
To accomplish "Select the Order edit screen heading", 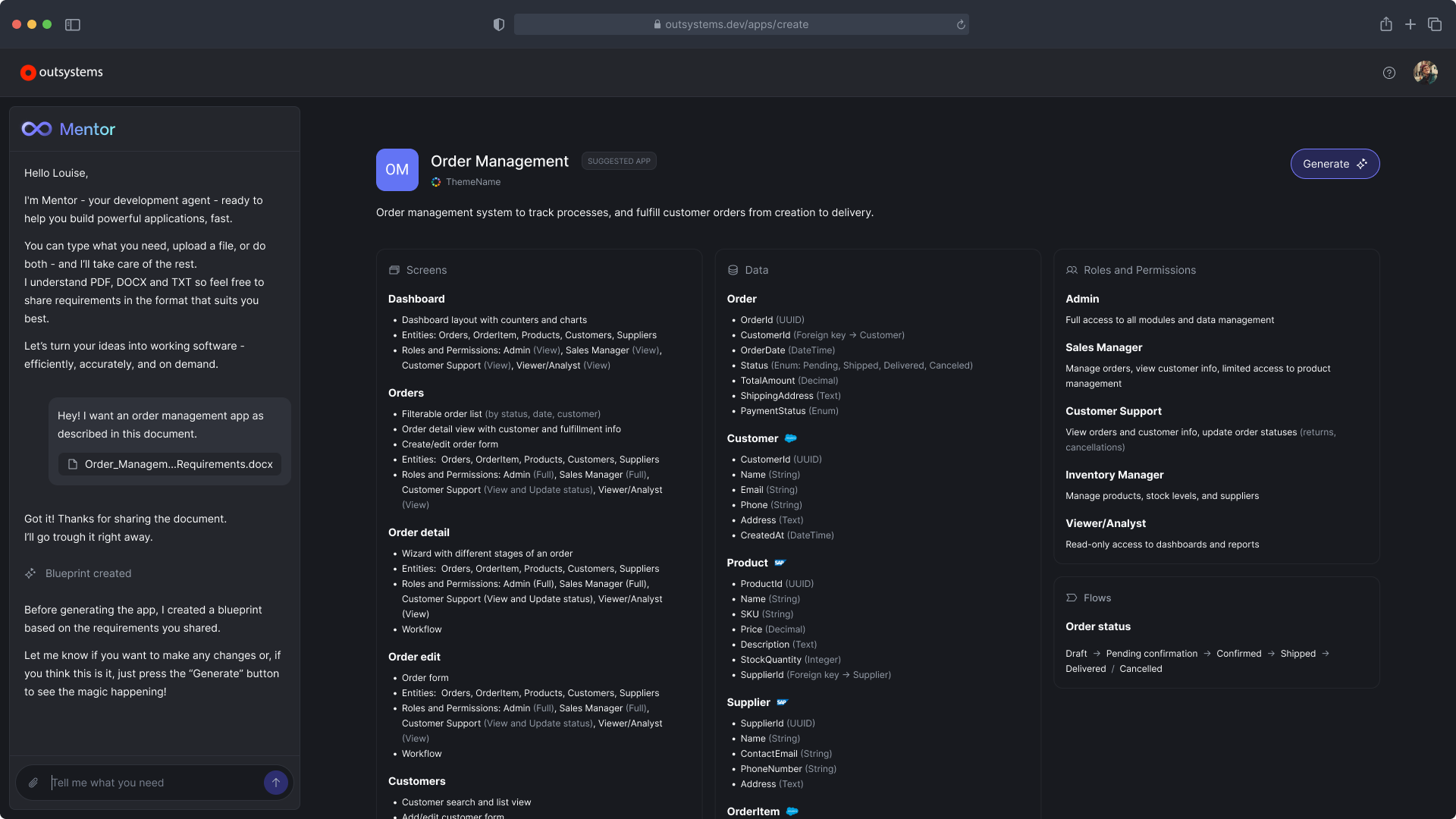I will 414,657.
